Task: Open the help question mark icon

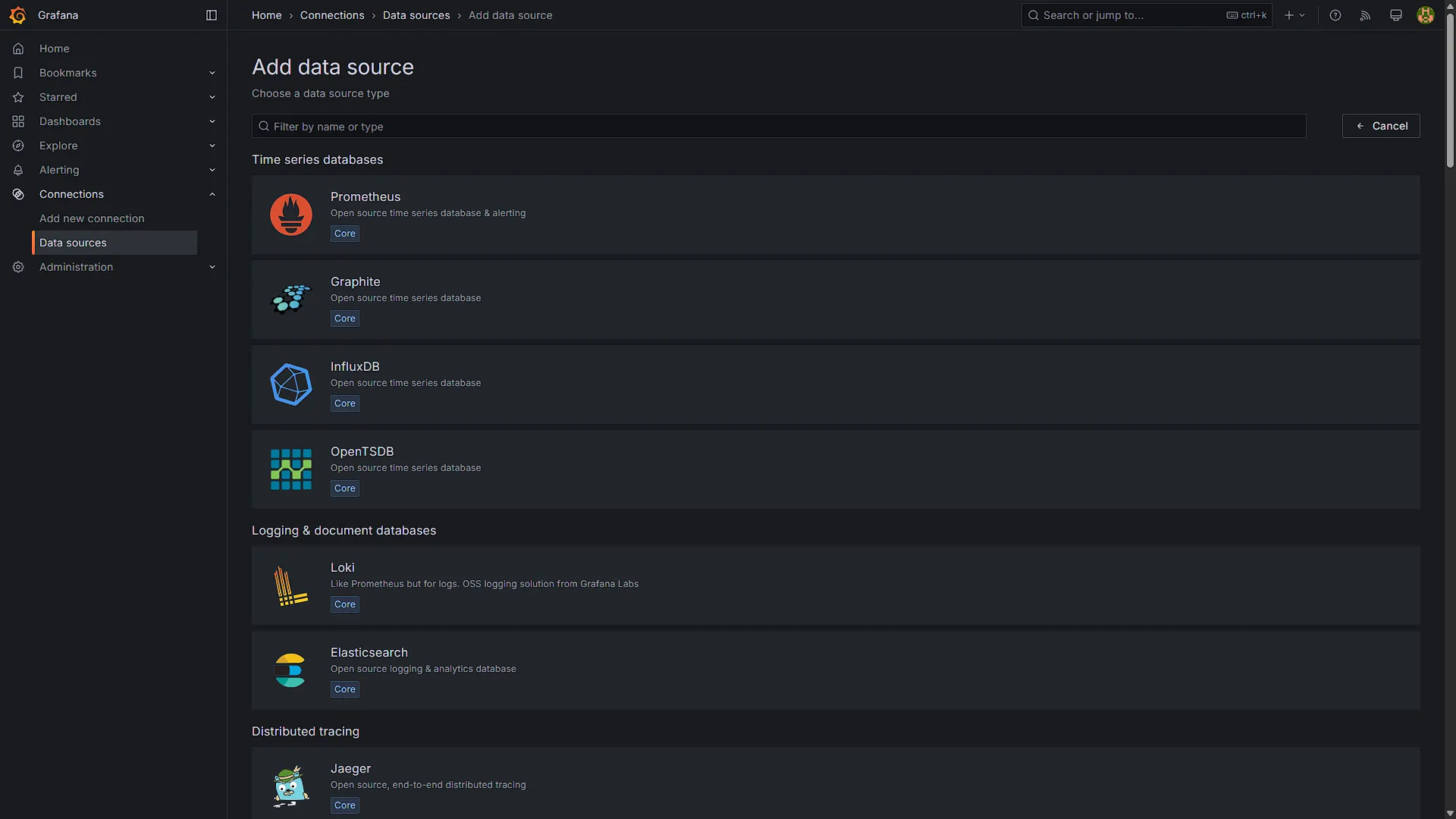Action: coord(1335,15)
